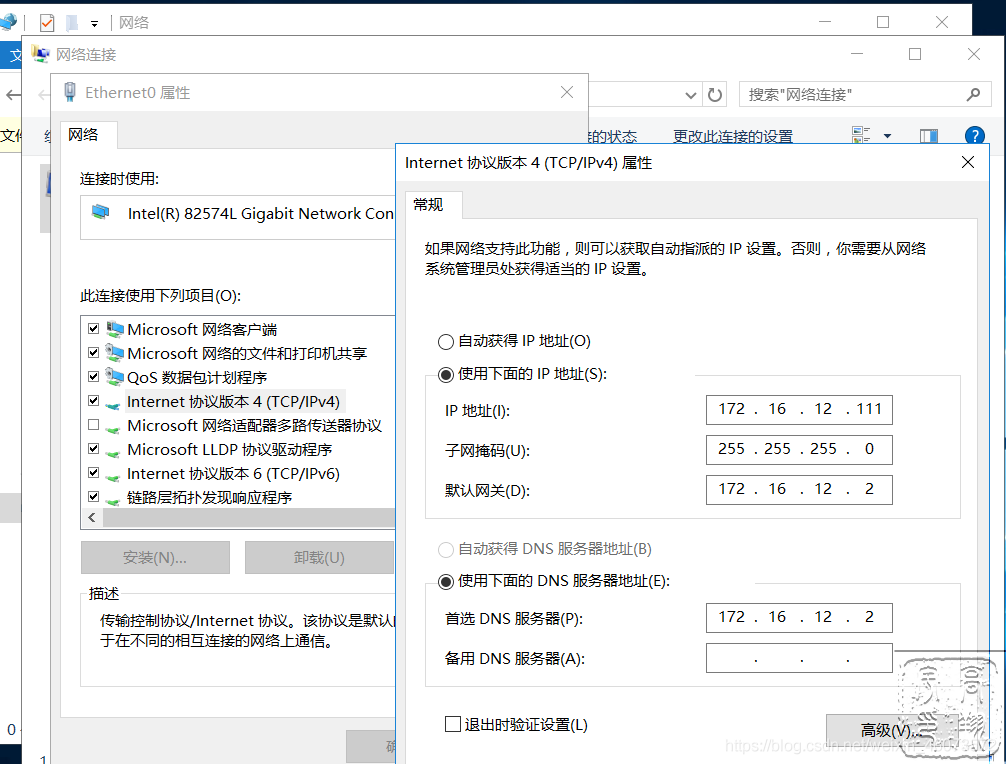Select 'Use the following IP address' radio button

[x=446, y=375]
